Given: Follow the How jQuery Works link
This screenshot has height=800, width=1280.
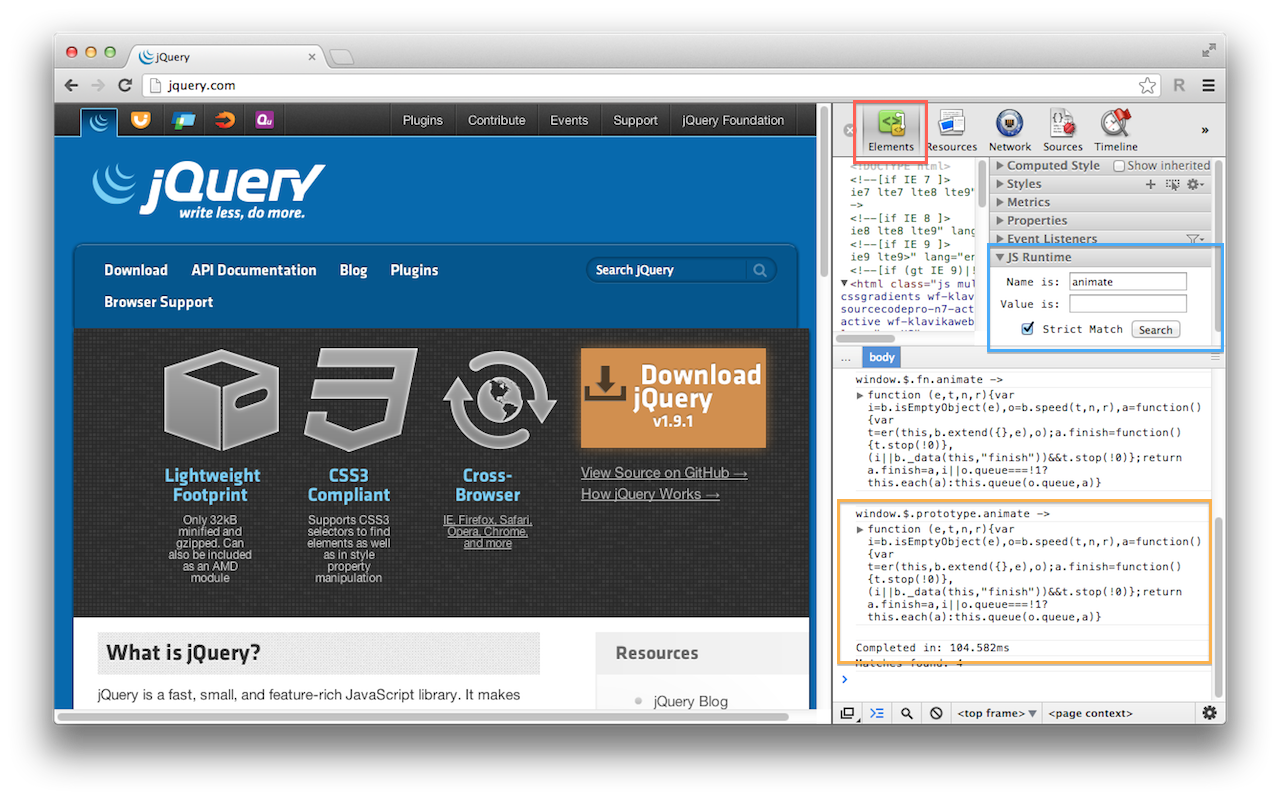Looking at the screenshot, I should pos(650,494).
